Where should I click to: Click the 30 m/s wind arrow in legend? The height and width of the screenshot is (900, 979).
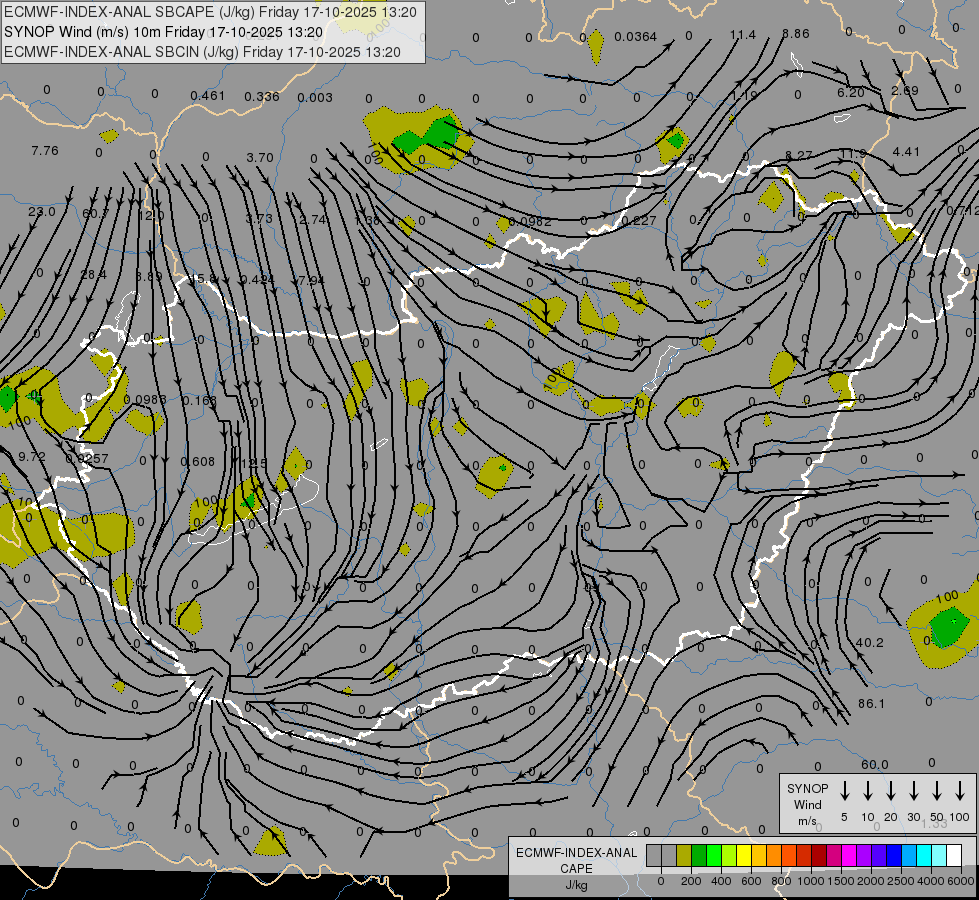click(x=913, y=791)
